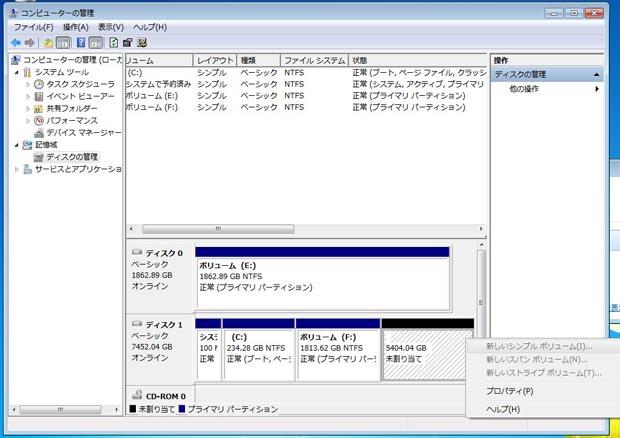Click the Shared Folders icon
The width and height of the screenshot is (620, 438).
pyautogui.click(x=38, y=109)
